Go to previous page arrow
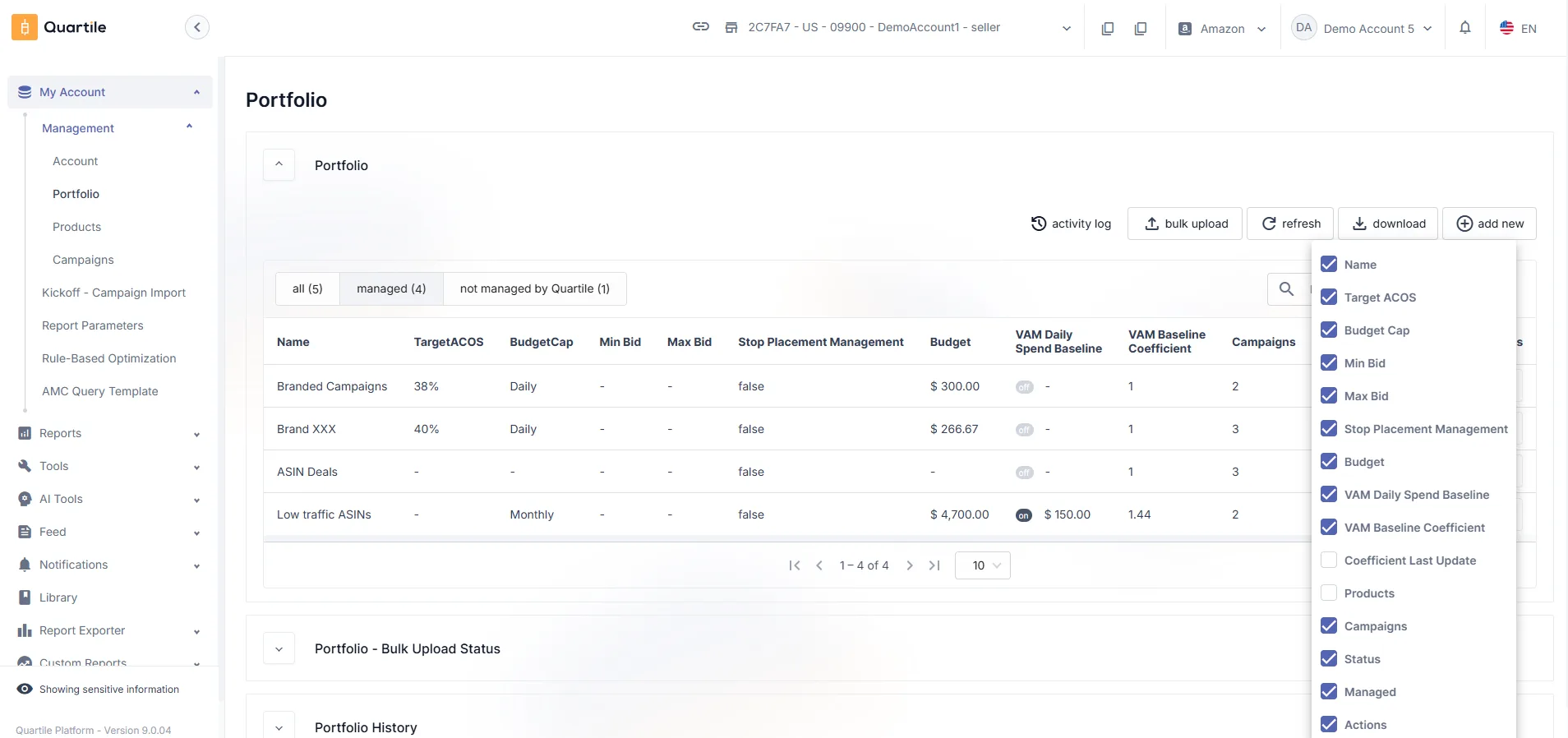 click(819, 565)
